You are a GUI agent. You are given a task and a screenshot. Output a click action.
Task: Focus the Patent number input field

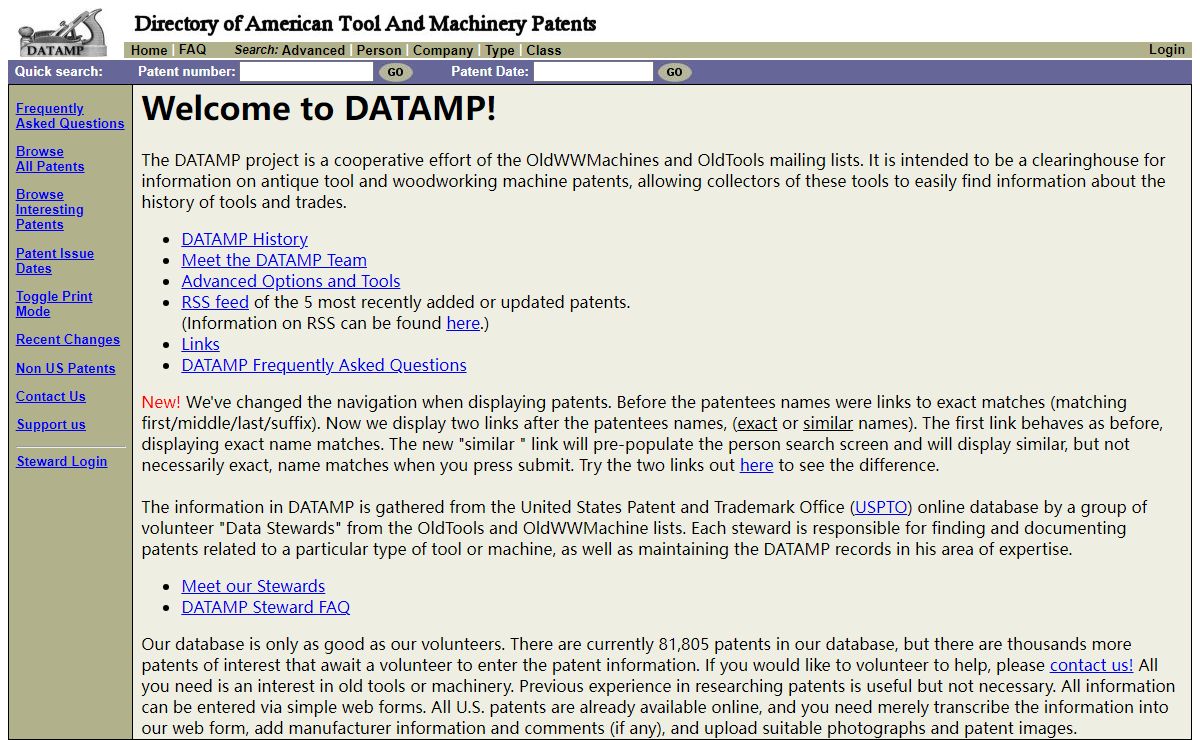tap(306, 72)
